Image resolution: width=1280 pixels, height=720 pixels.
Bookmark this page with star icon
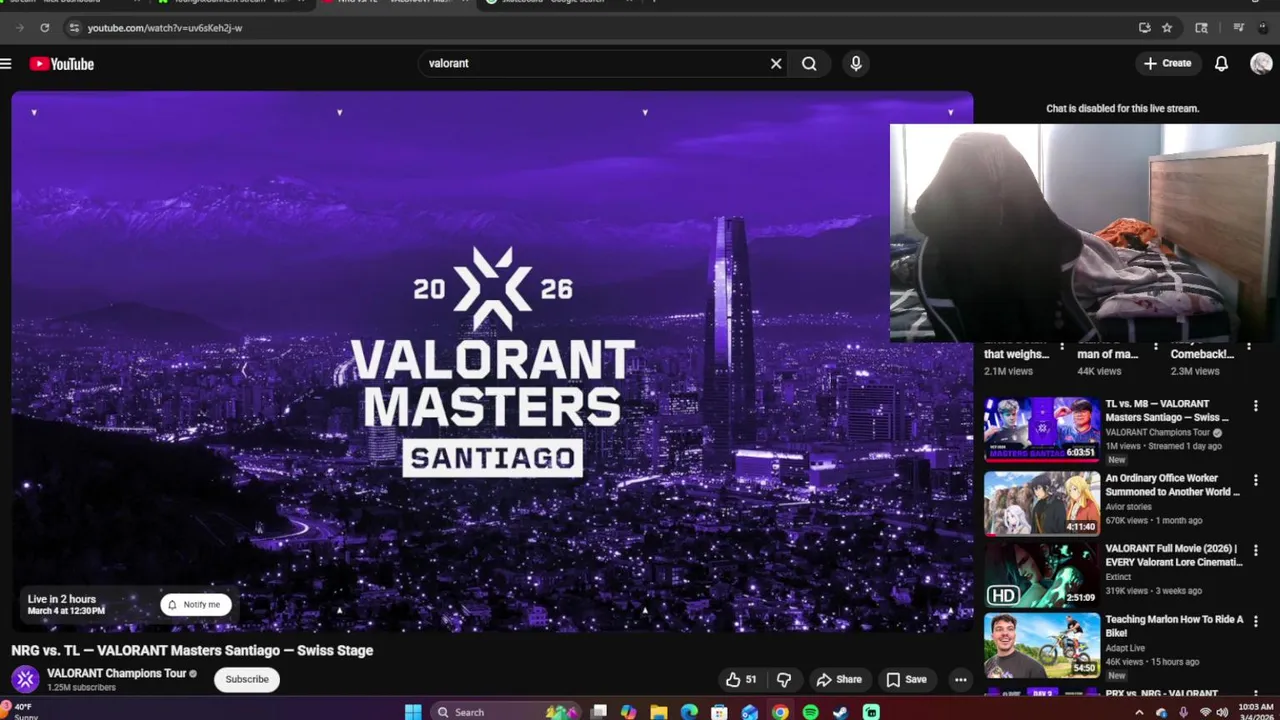1167,28
